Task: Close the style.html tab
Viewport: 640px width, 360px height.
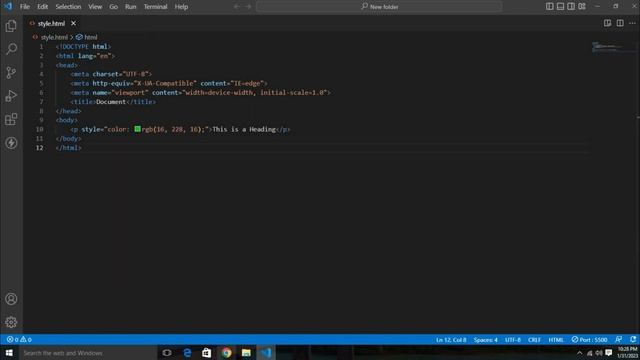Action: coord(73,23)
